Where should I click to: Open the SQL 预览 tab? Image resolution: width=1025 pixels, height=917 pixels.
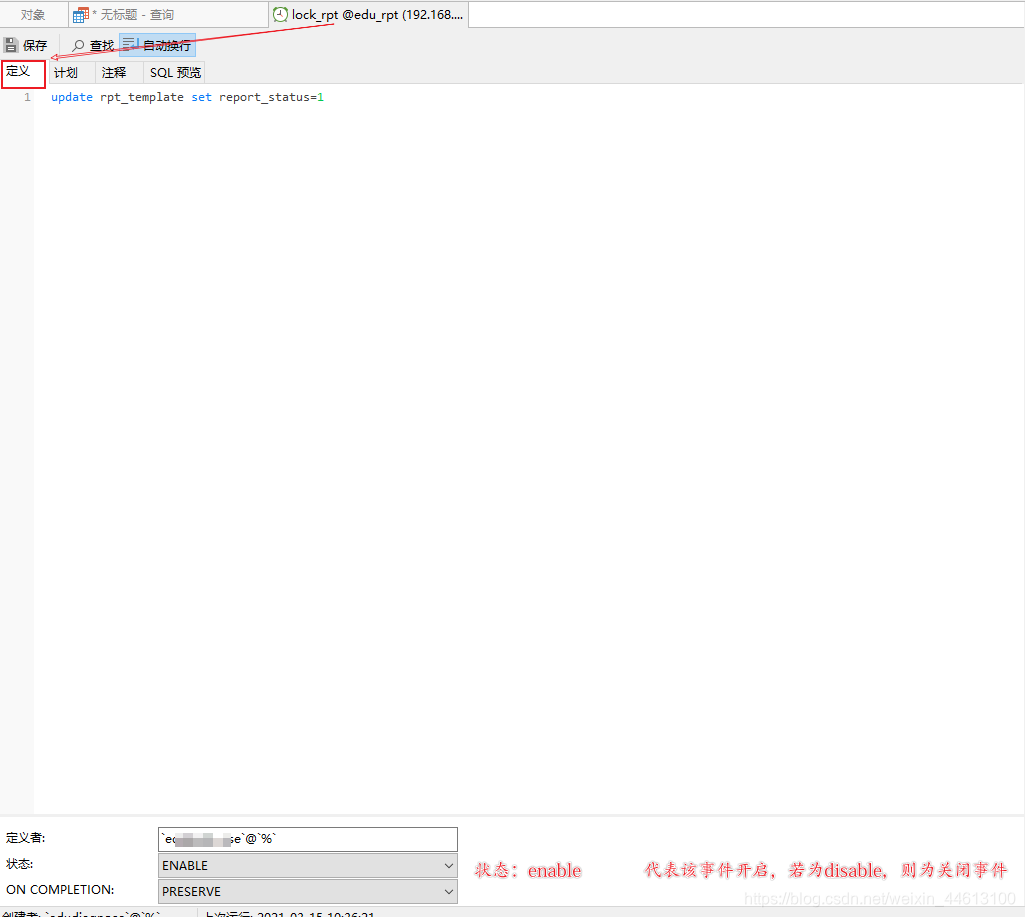pyautogui.click(x=175, y=73)
